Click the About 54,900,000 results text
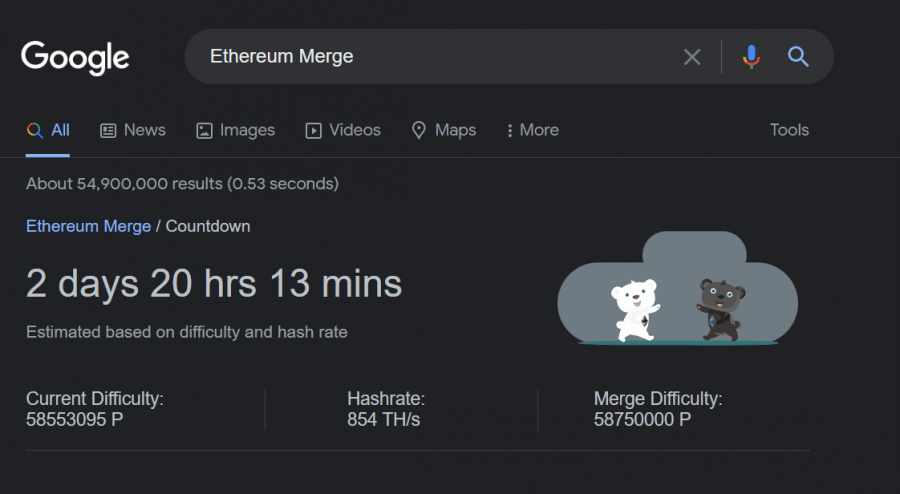Screen dimensions: 900x494 pyautogui.click(x=183, y=184)
